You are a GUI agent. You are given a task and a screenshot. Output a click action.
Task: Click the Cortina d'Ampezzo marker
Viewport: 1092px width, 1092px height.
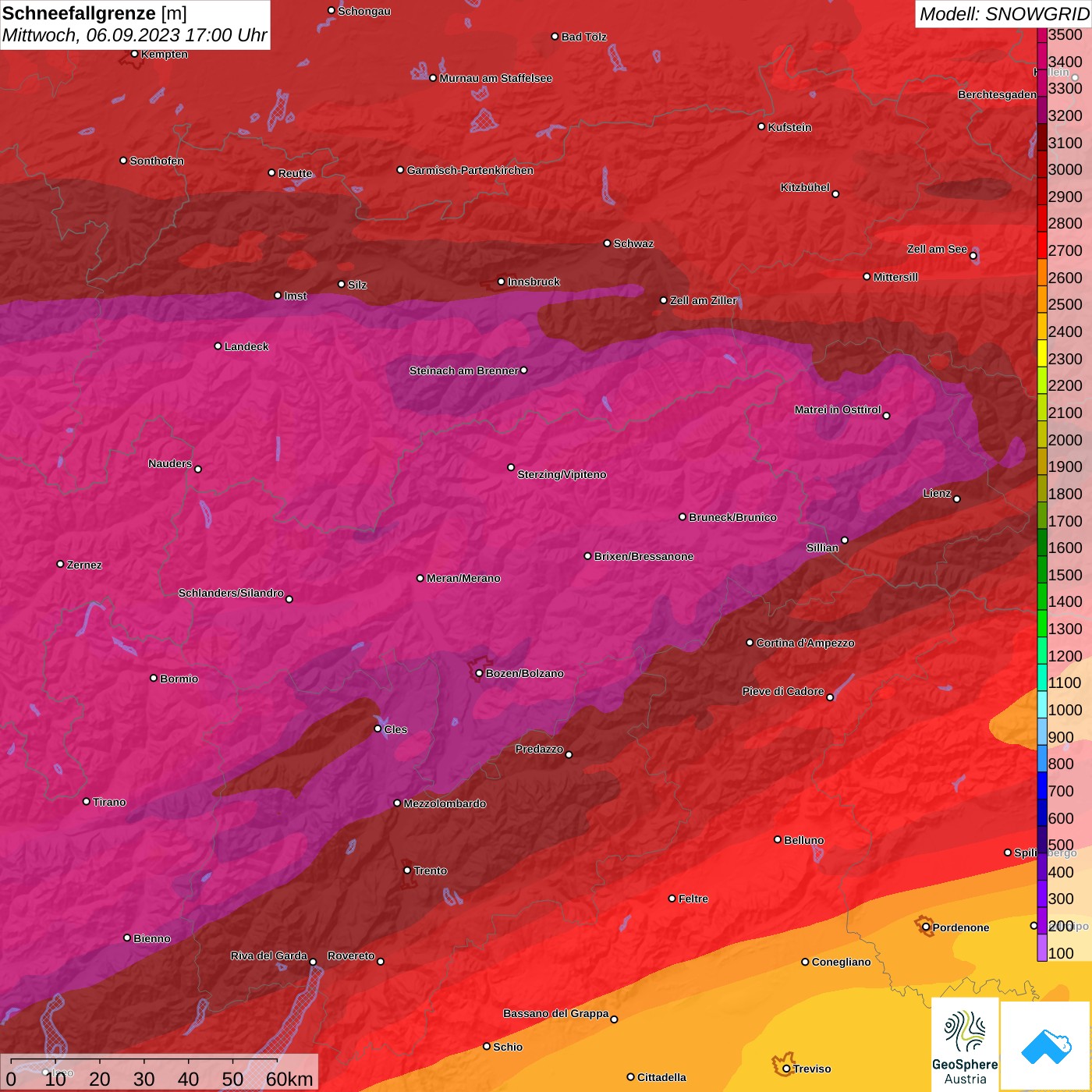(x=750, y=643)
